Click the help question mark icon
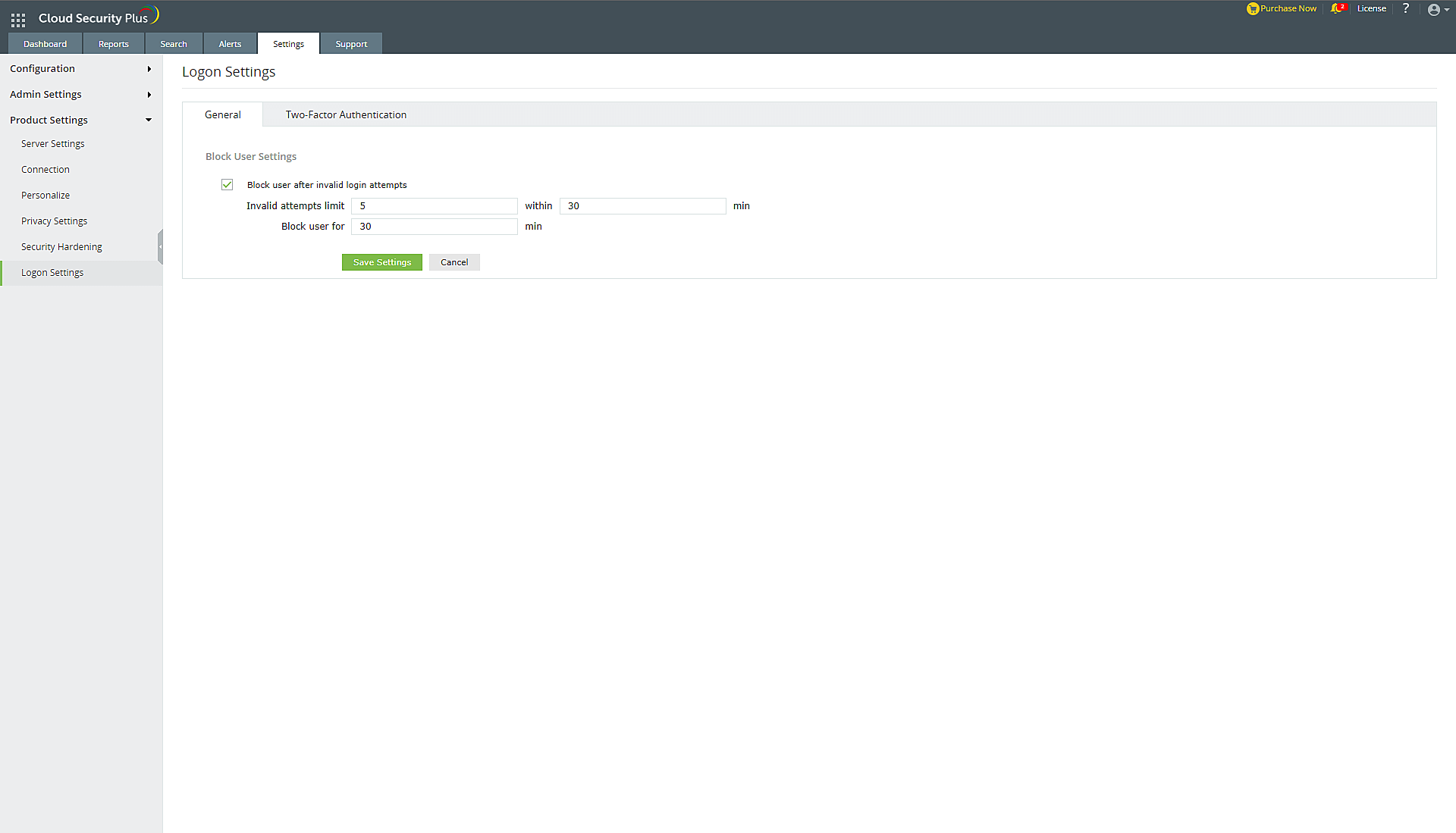Screen dimensions: 1456x833 1406,8
